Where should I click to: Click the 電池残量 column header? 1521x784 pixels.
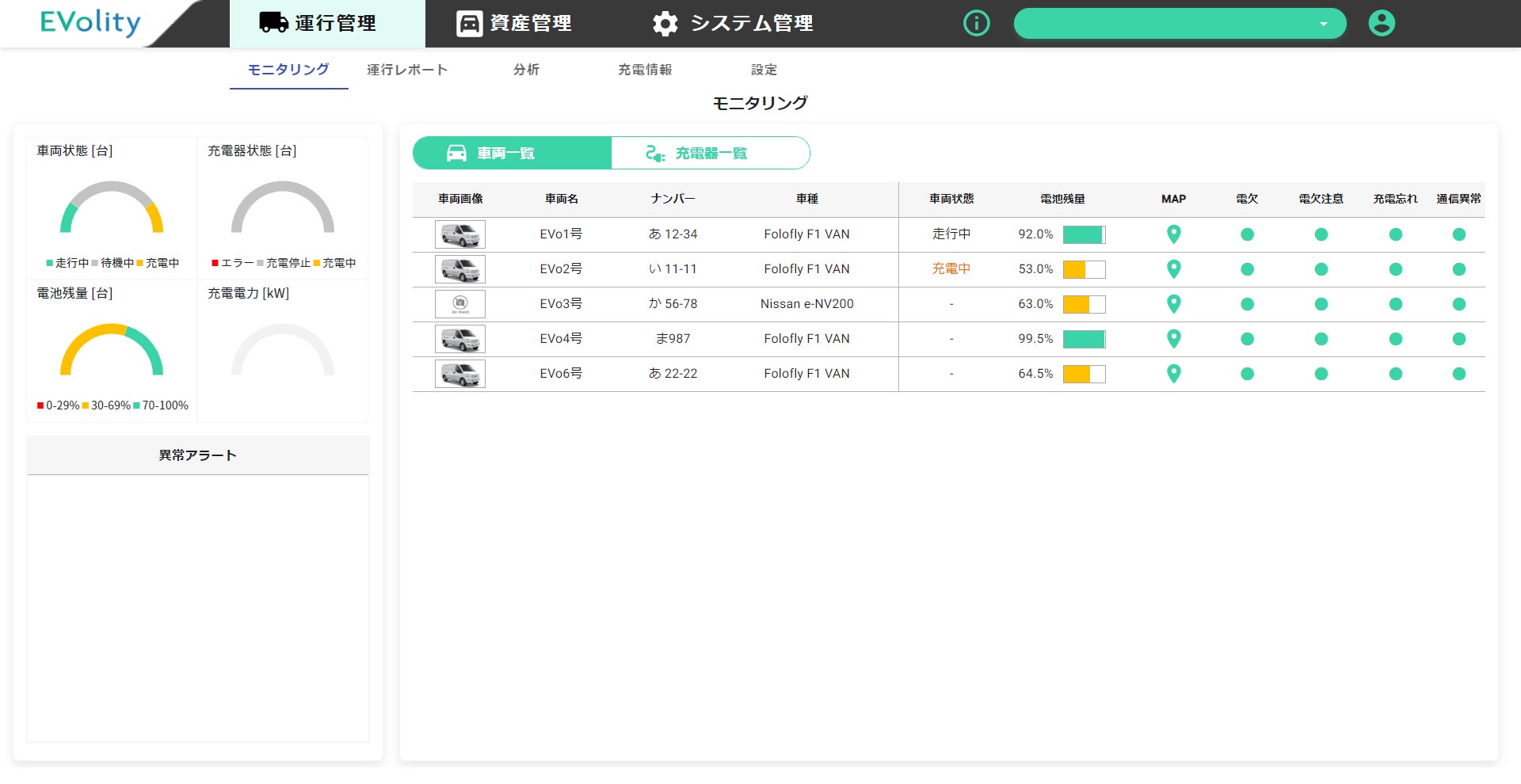(x=1062, y=199)
